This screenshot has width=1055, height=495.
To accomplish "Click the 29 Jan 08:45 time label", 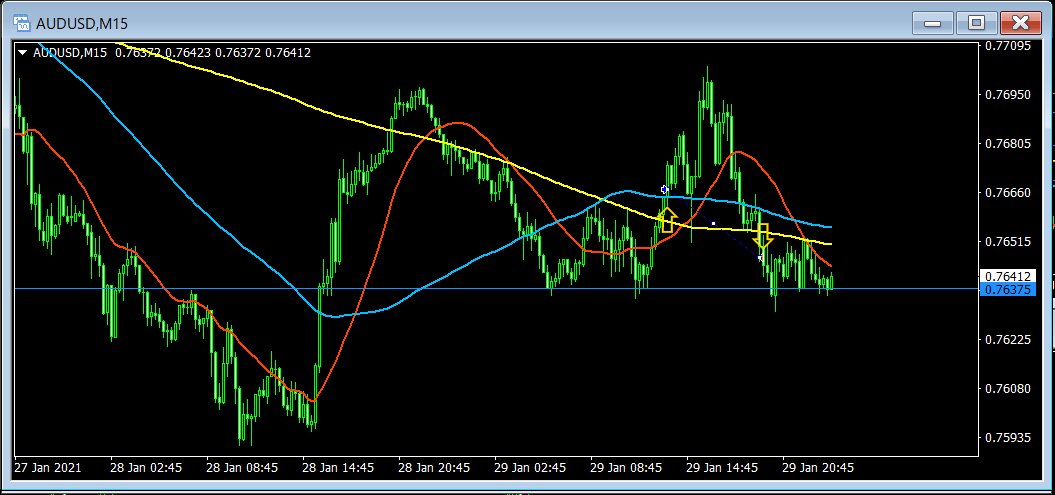I will pos(626,467).
